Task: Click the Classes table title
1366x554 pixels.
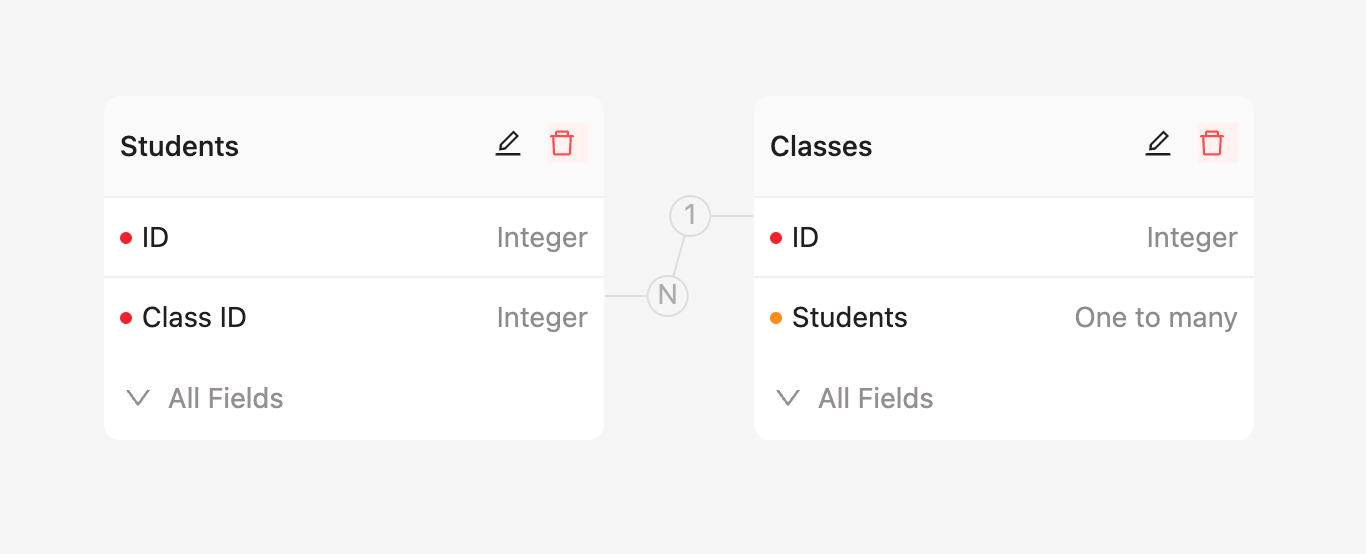Action: (821, 146)
